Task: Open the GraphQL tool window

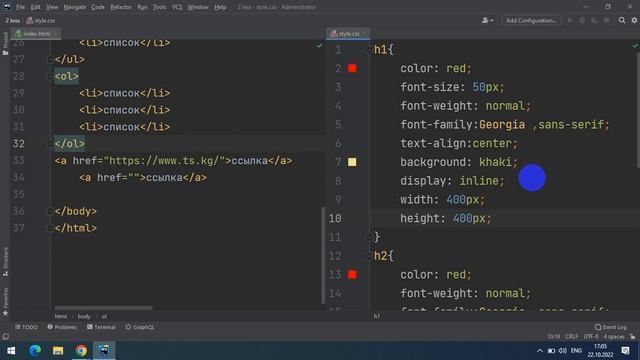Action: click(140, 327)
